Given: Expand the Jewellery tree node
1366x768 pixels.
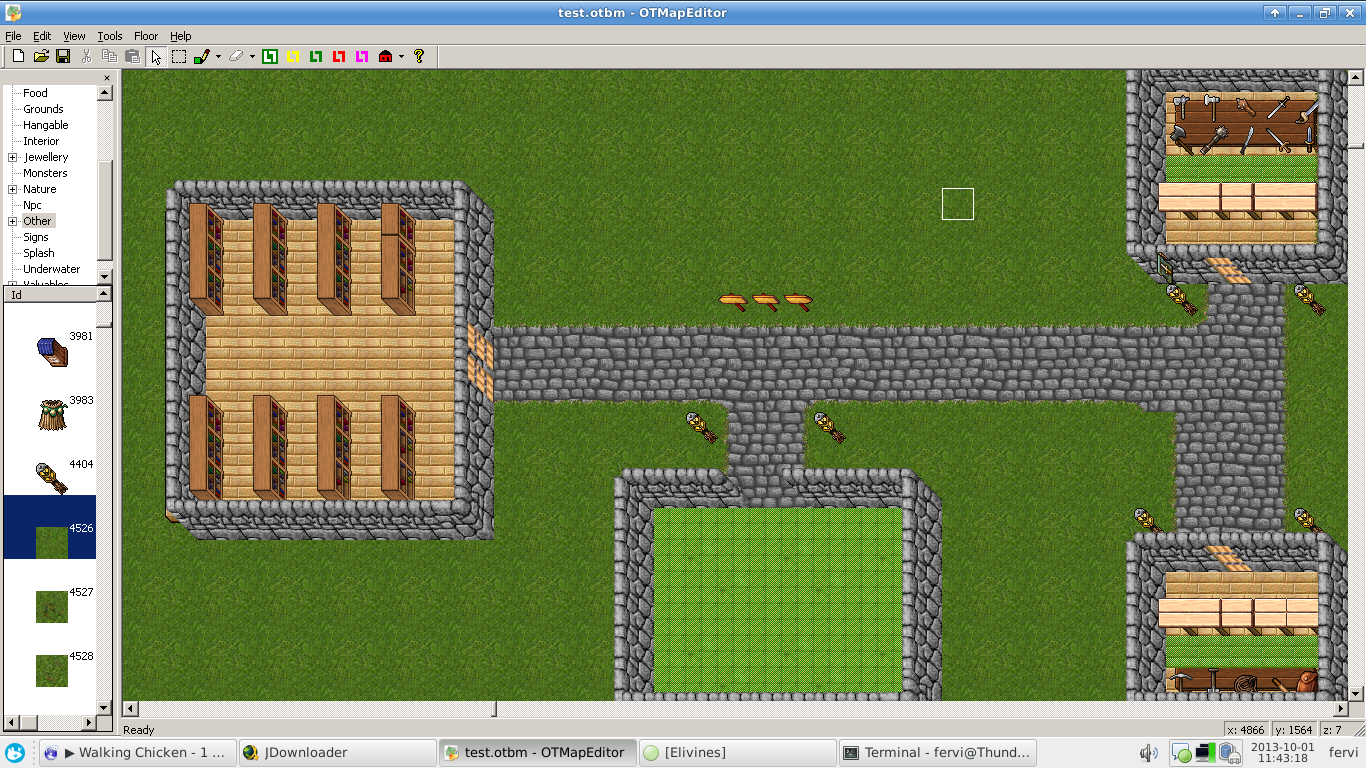Looking at the screenshot, I should (x=13, y=157).
